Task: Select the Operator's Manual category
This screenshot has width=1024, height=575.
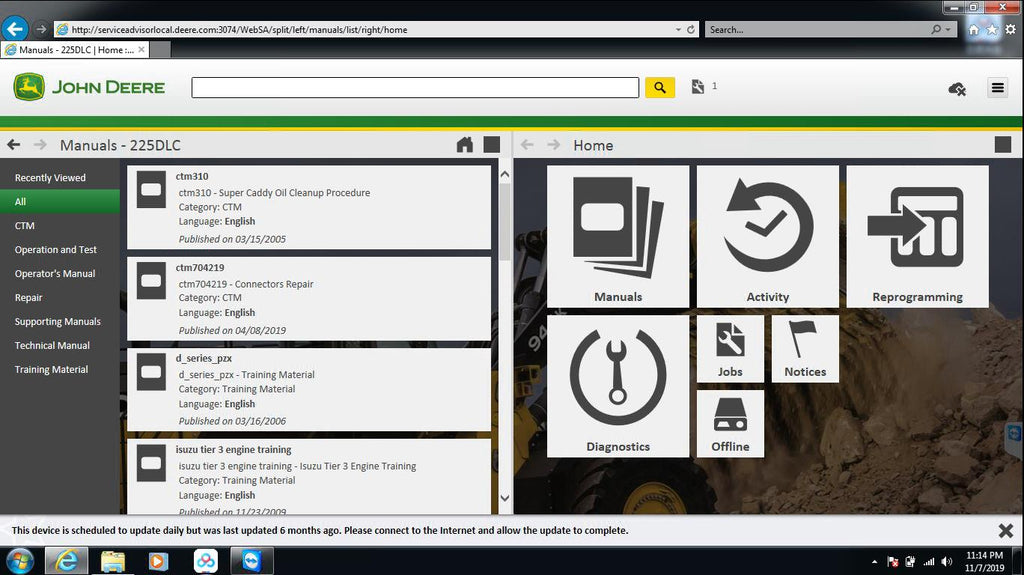Action: pos(55,274)
